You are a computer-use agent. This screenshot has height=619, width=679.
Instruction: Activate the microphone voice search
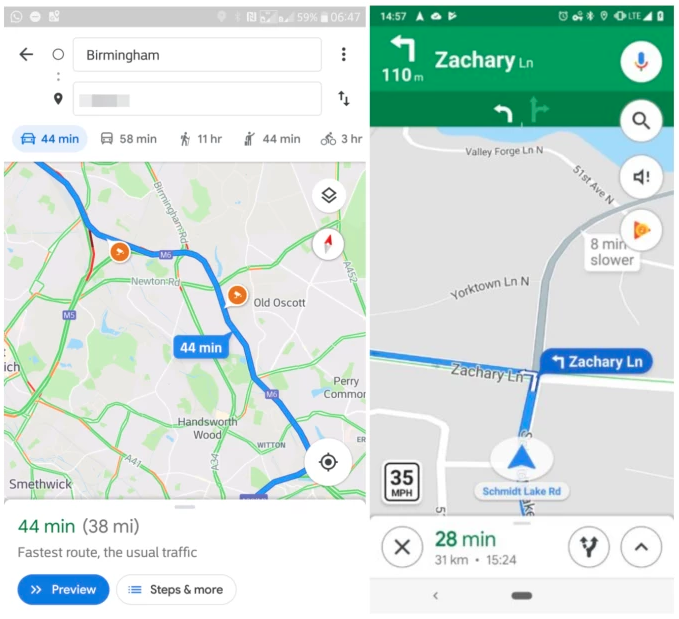(x=641, y=61)
